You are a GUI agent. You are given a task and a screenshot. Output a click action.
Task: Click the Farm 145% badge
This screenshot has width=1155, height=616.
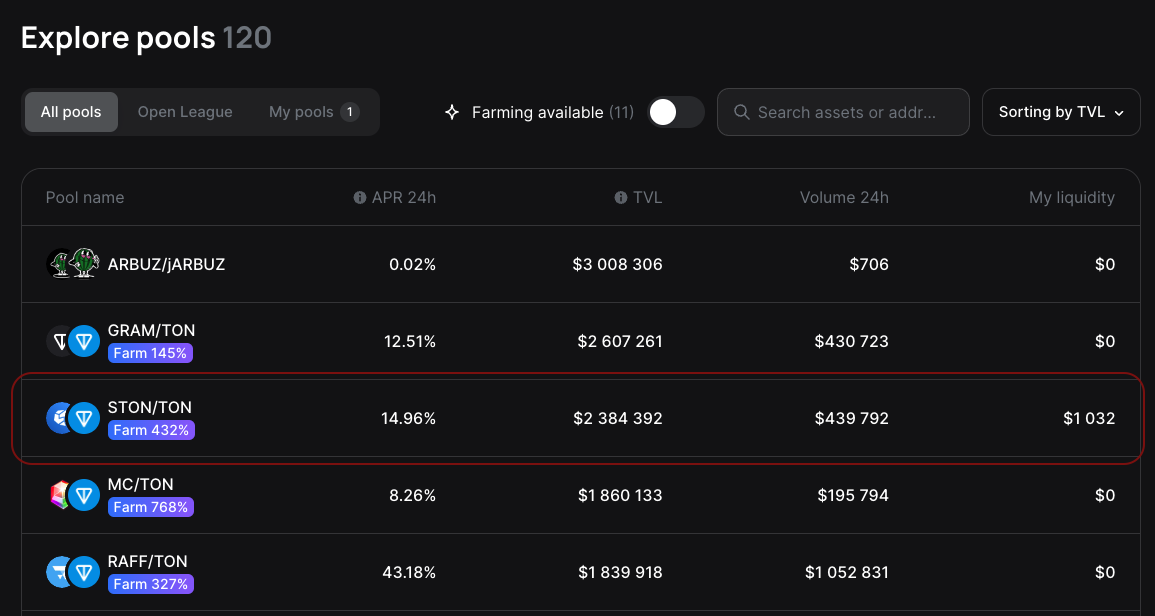click(x=150, y=353)
